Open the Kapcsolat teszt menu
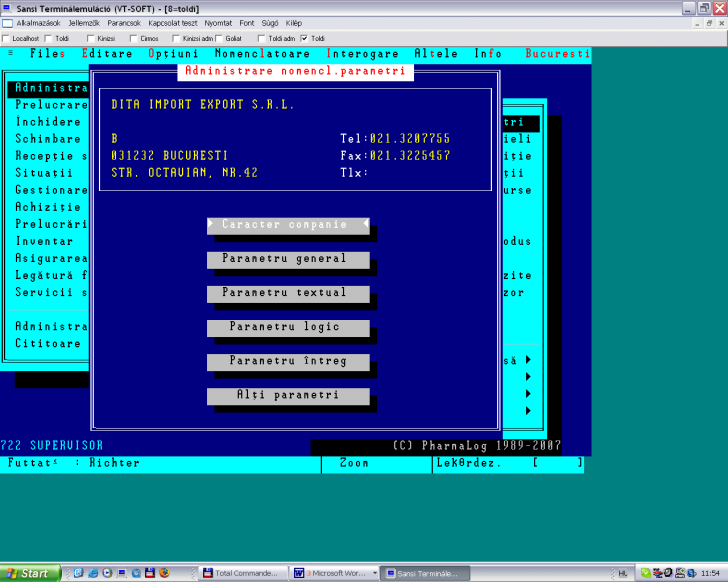The width and height of the screenshot is (728, 582). pos(173,23)
